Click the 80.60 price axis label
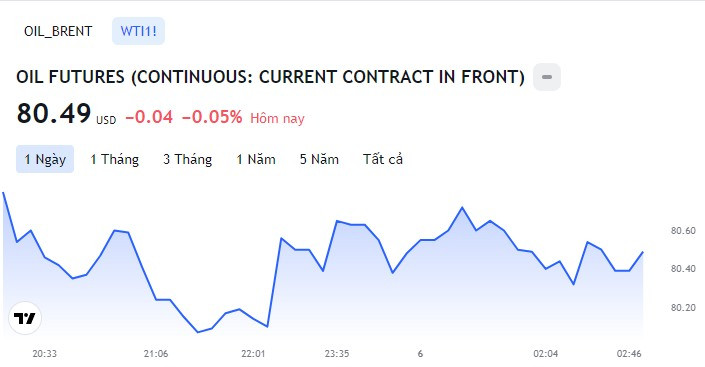The image size is (705, 367). [683, 231]
